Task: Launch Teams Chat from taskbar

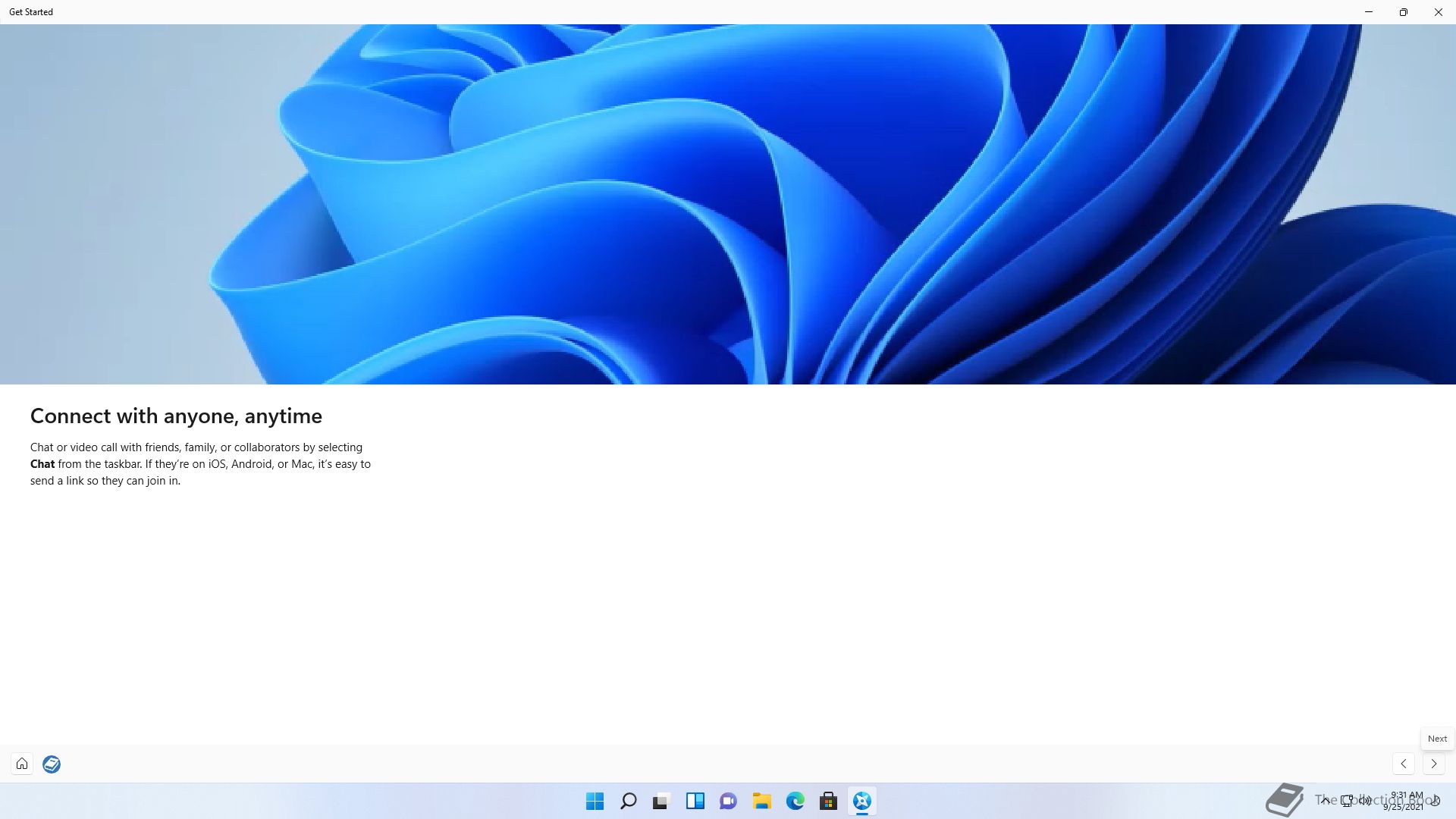Action: coord(728,801)
